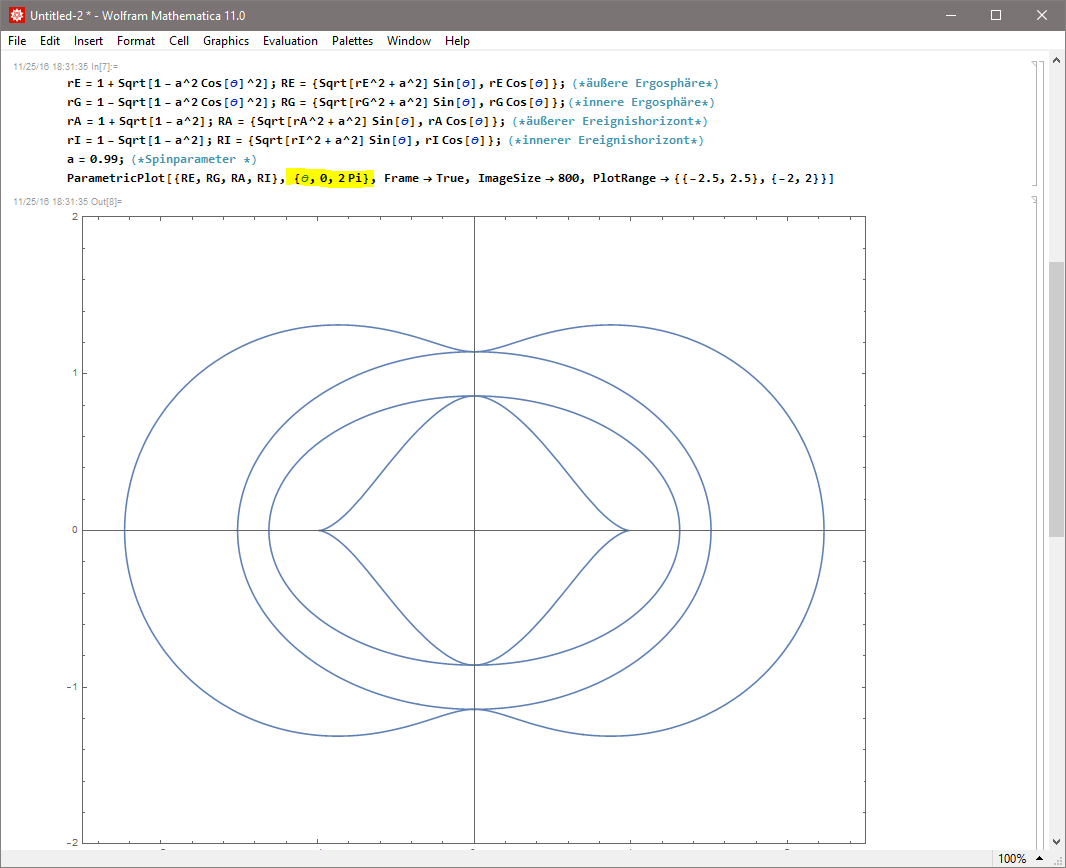The width and height of the screenshot is (1066, 868).
Task: Open the File menu
Action: tap(17, 41)
